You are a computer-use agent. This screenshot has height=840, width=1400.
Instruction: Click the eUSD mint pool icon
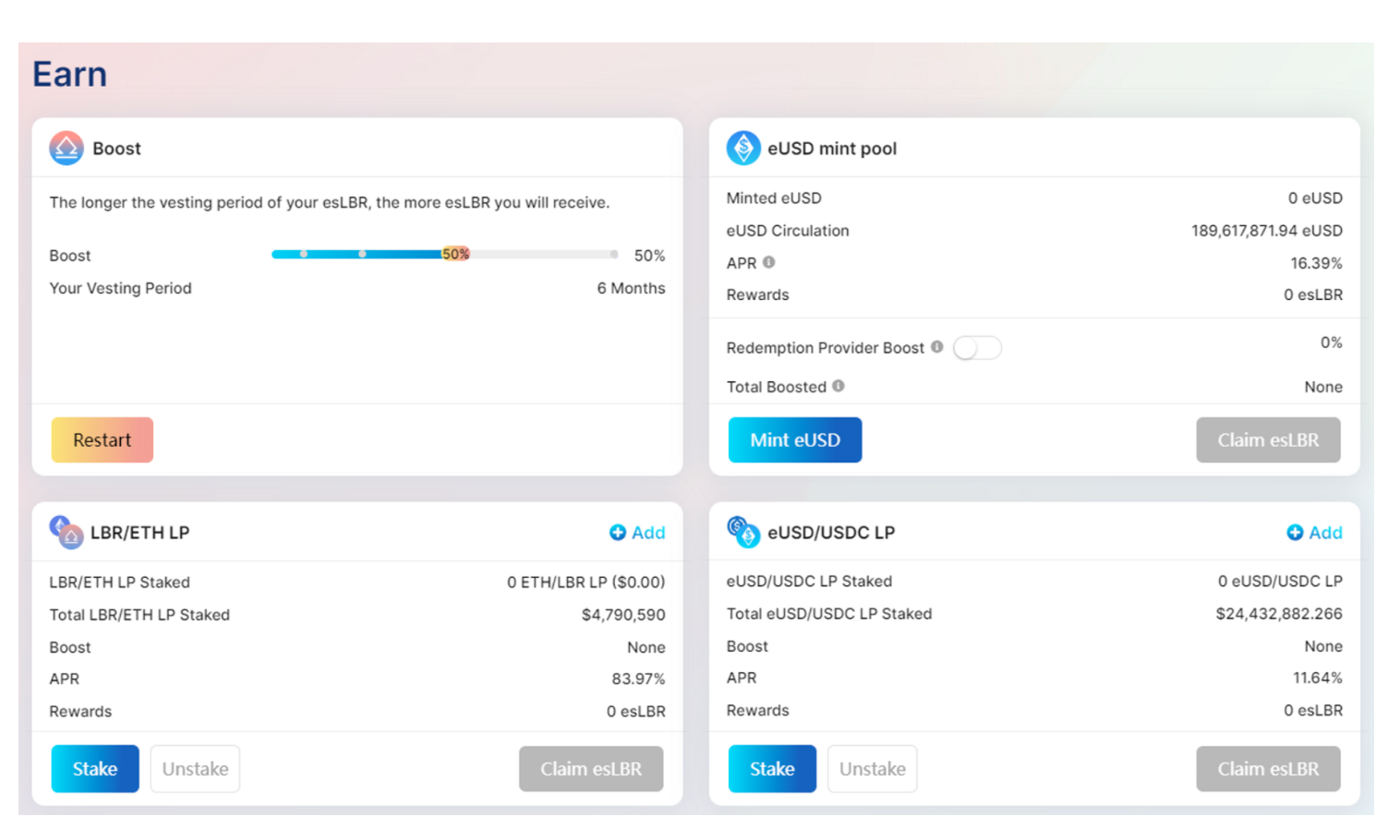pos(743,148)
